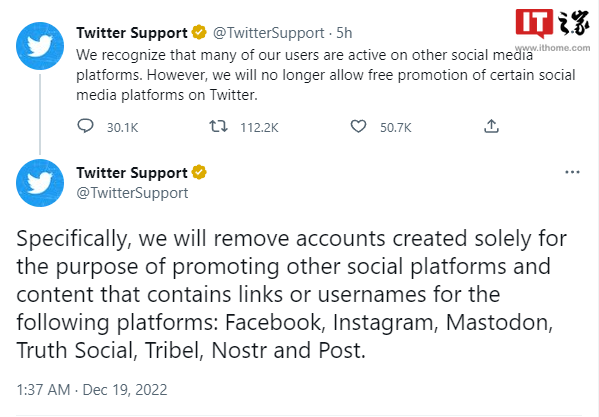Click the top Twitter Support avatar

pos(40,46)
